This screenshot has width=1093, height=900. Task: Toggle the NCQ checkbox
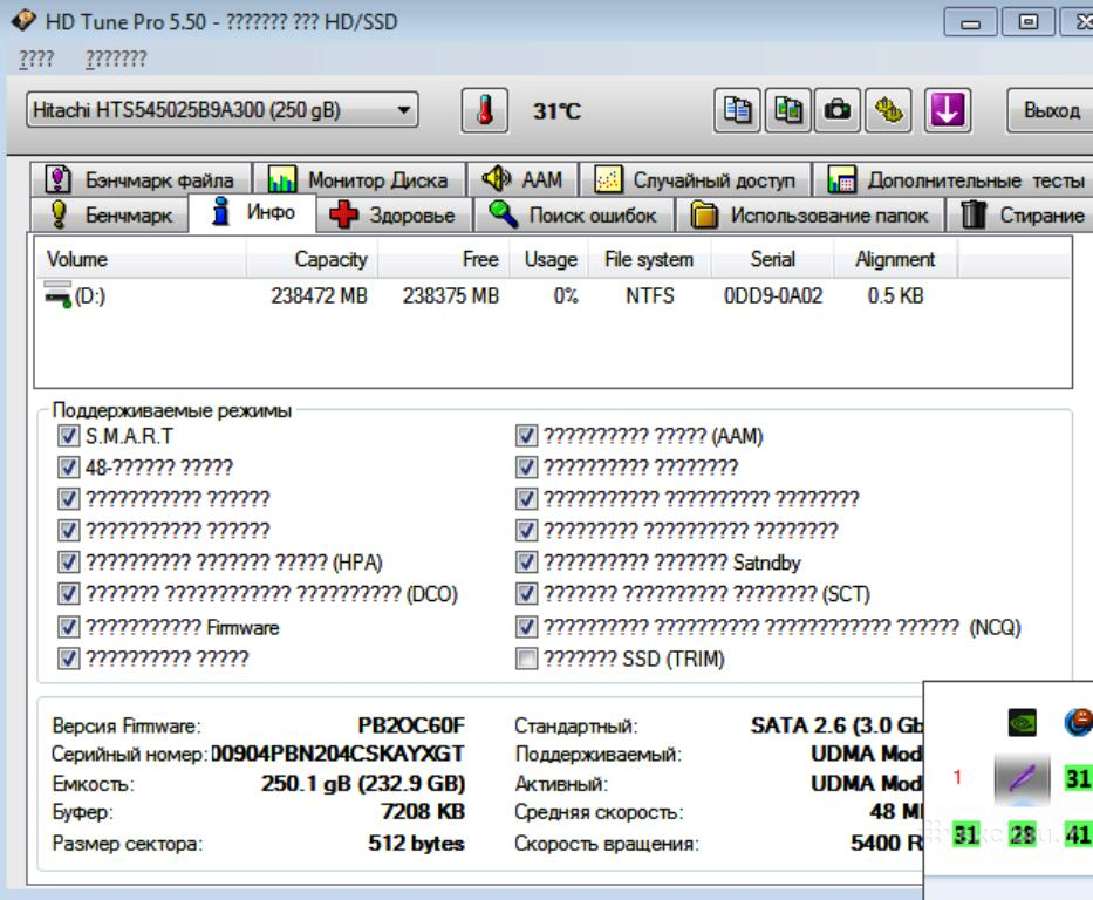(x=526, y=627)
